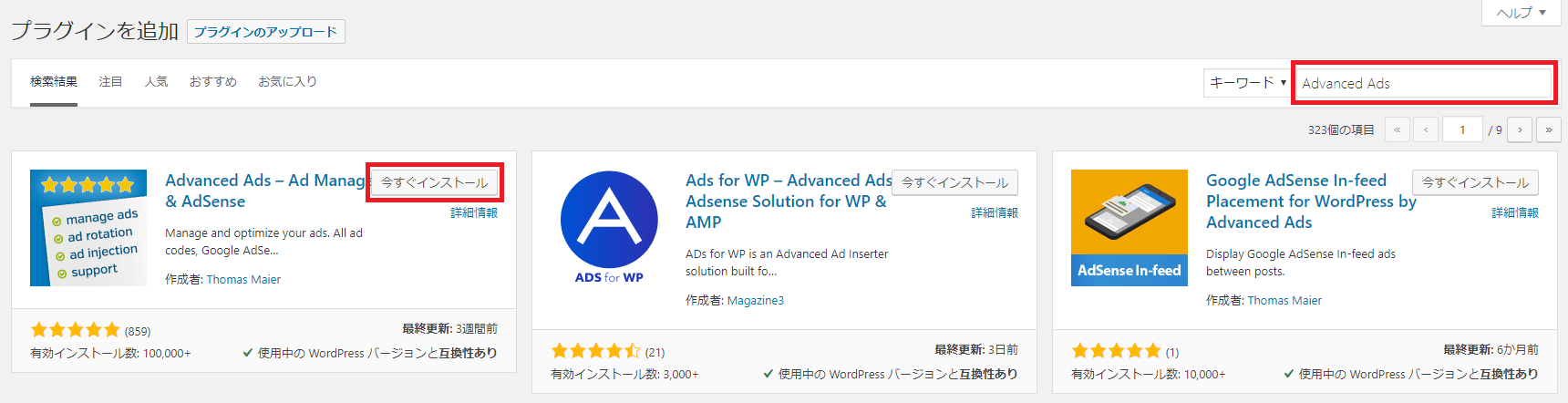
Task: Go to the previous results page
Action: pyautogui.click(x=1426, y=129)
